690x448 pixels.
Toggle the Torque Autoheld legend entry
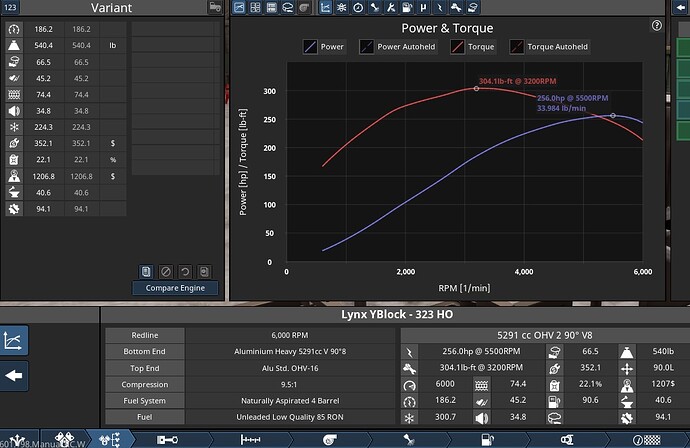pos(550,47)
